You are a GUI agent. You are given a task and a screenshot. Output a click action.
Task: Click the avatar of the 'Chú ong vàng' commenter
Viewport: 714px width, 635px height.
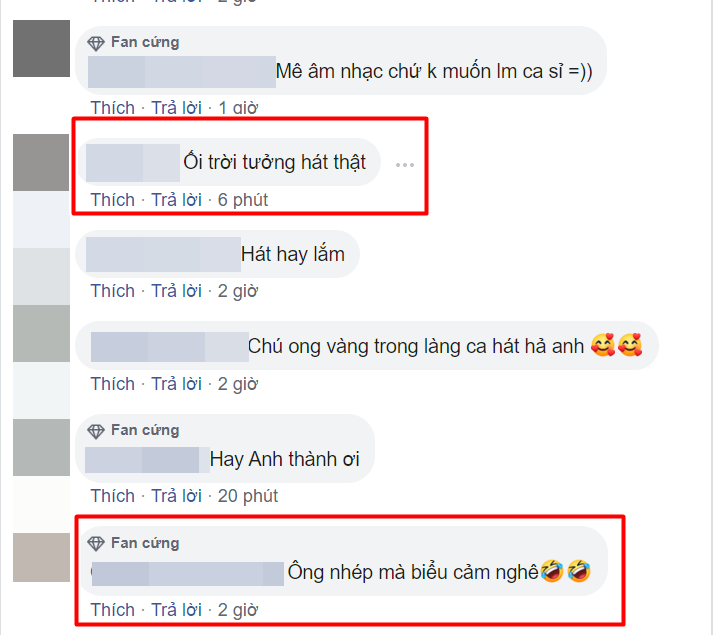point(41,334)
